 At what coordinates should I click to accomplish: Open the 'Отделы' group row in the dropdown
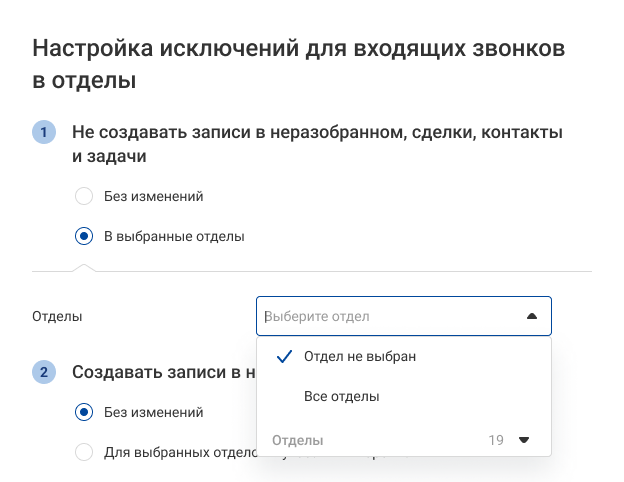point(299,440)
